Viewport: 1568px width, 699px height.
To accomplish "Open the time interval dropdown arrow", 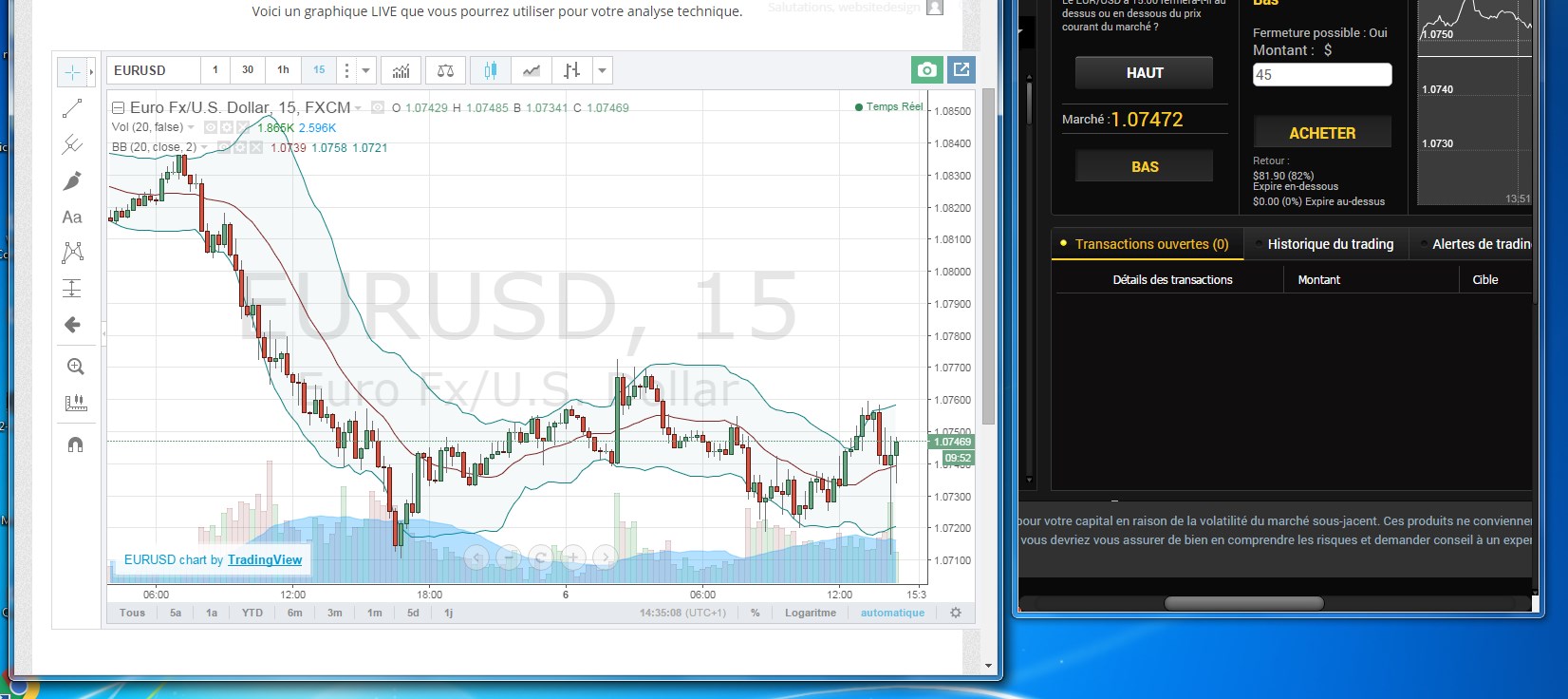I will (365, 70).
